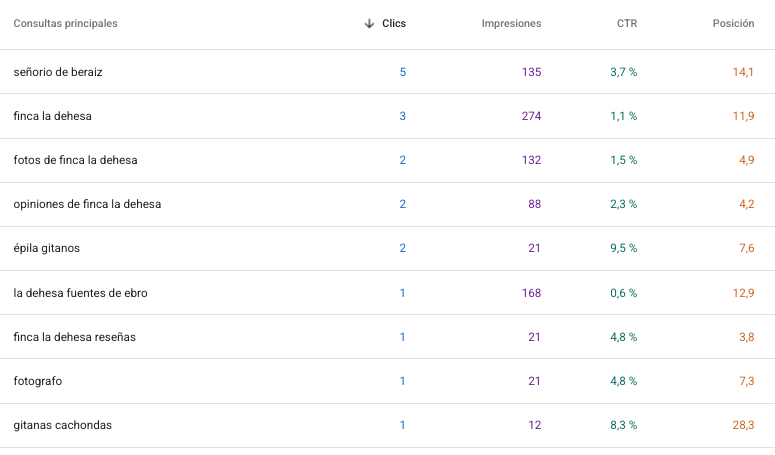Select the "la dehesa fuentes de ebro" query
The width and height of the screenshot is (775, 455).
(x=81, y=293)
